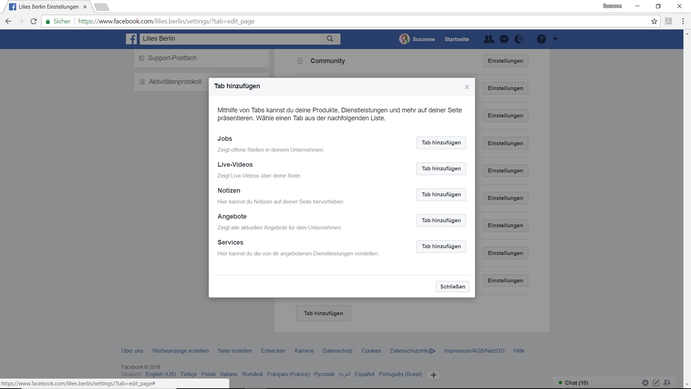Add the Notizen tab
The height and width of the screenshot is (389, 691).
point(441,194)
